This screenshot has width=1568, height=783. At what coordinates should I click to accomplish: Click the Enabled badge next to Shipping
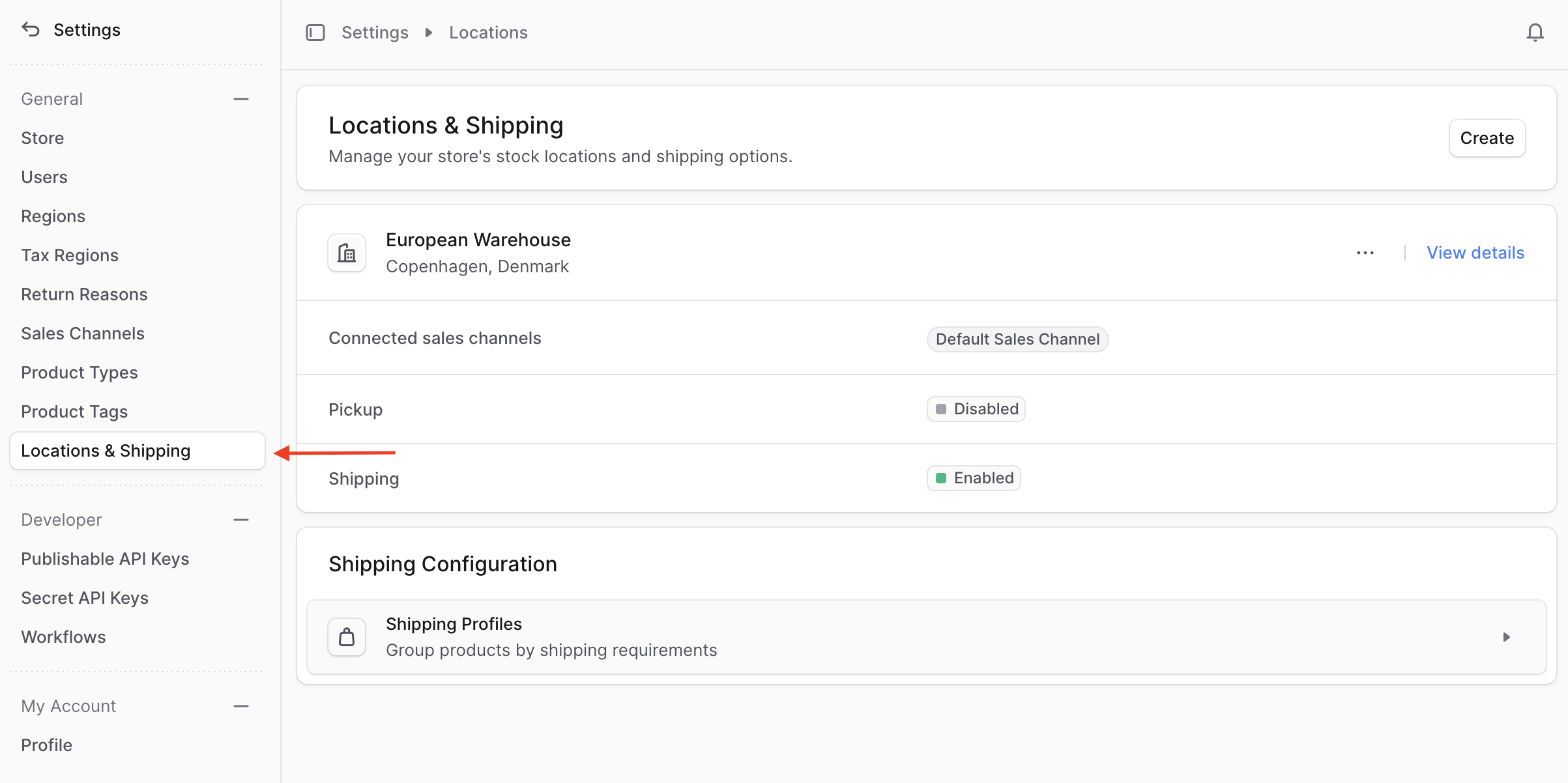[x=974, y=477]
